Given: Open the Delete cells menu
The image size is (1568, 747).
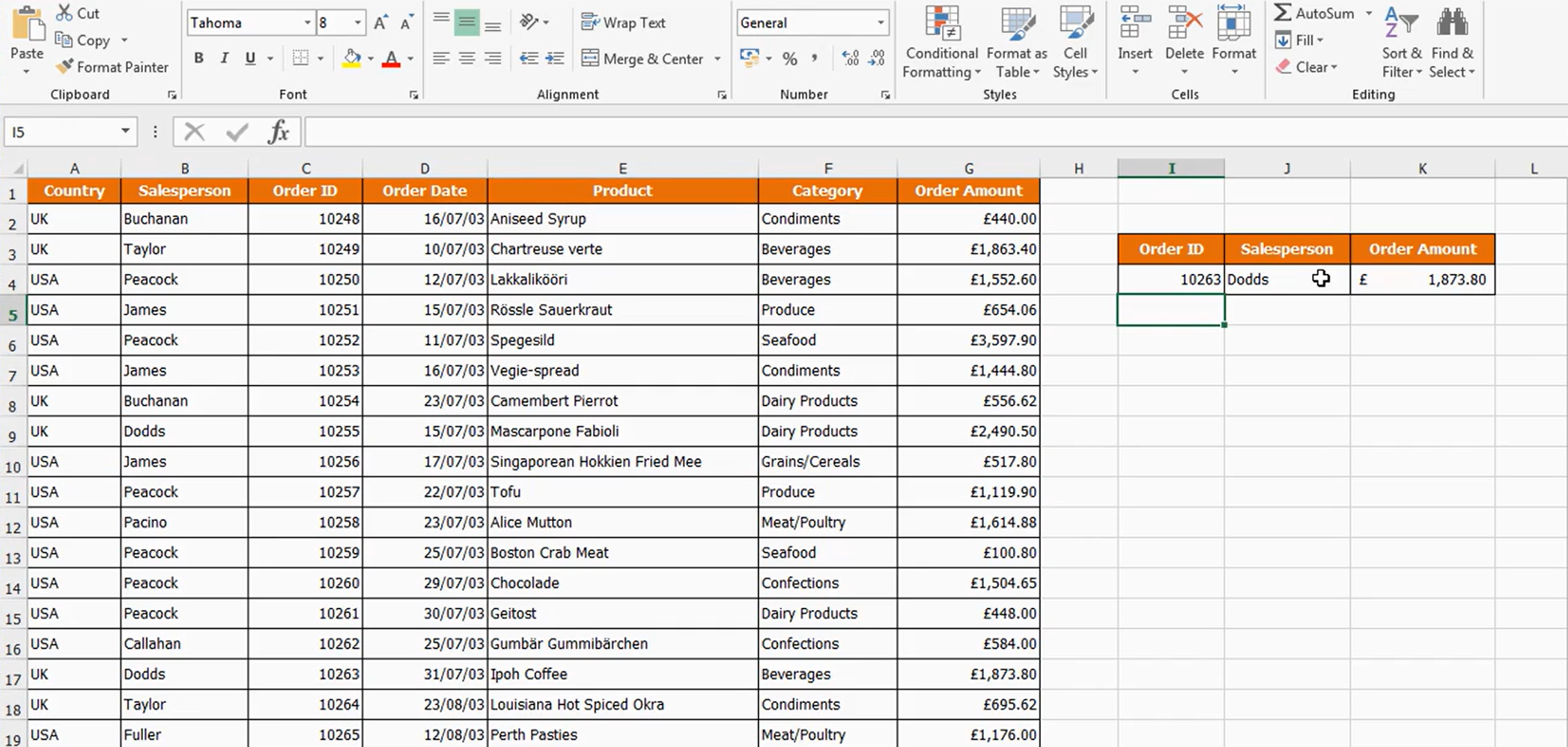Looking at the screenshot, I should (1184, 42).
